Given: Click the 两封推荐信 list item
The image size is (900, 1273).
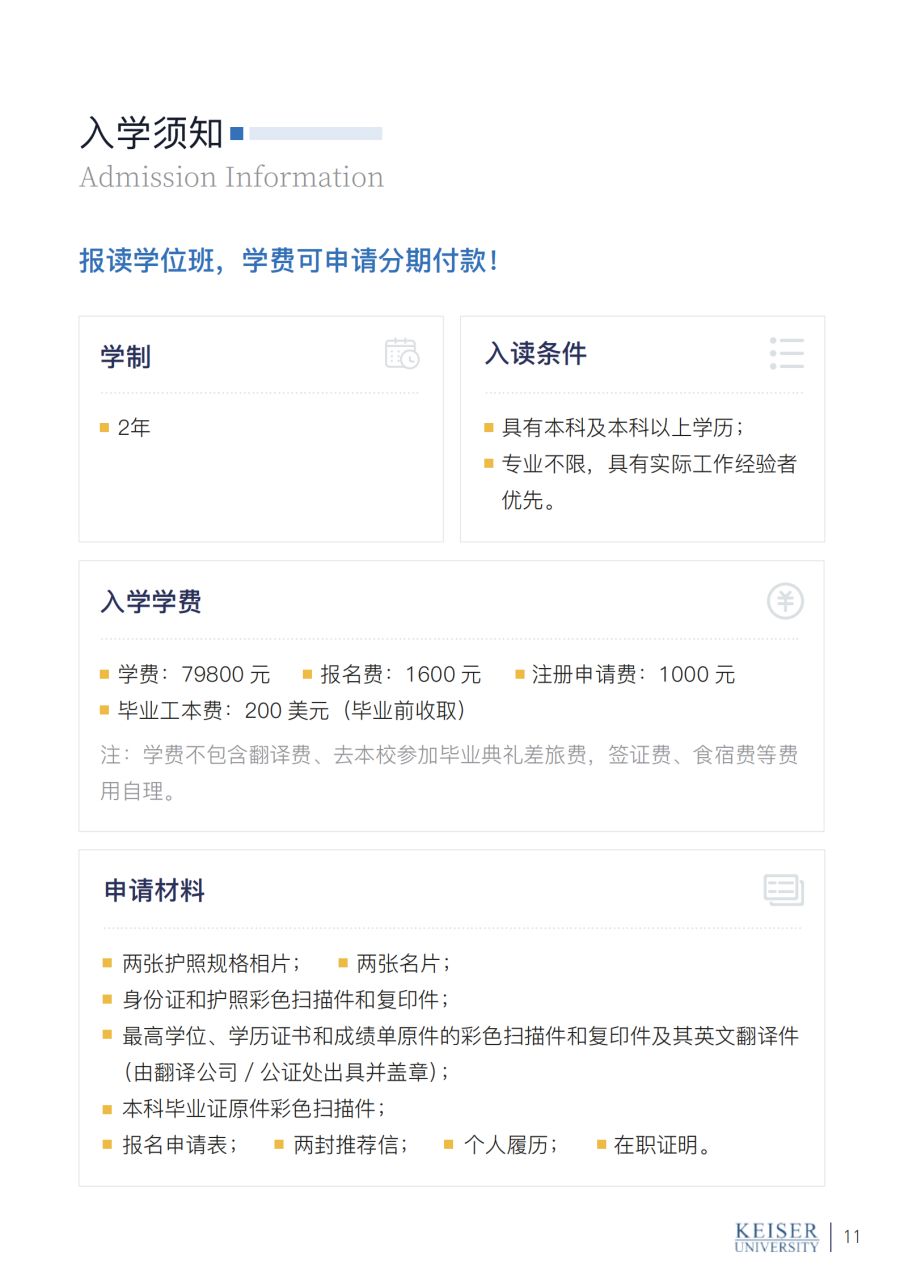Looking at the screenshot, I should tap(350, 1145).
